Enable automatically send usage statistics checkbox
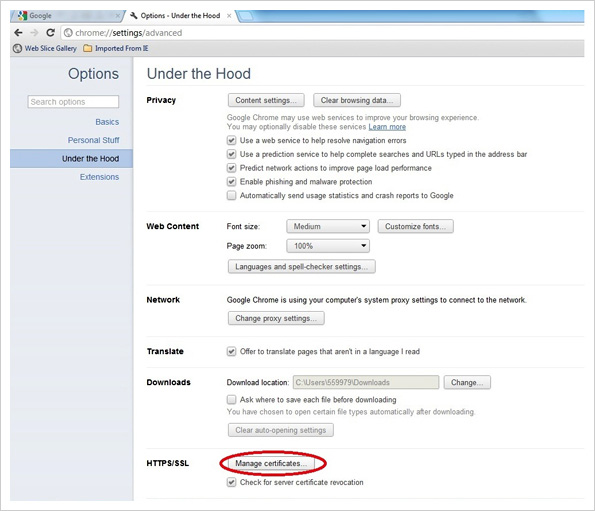The width and height of the screenshot is (595, 511). (231, 195)
